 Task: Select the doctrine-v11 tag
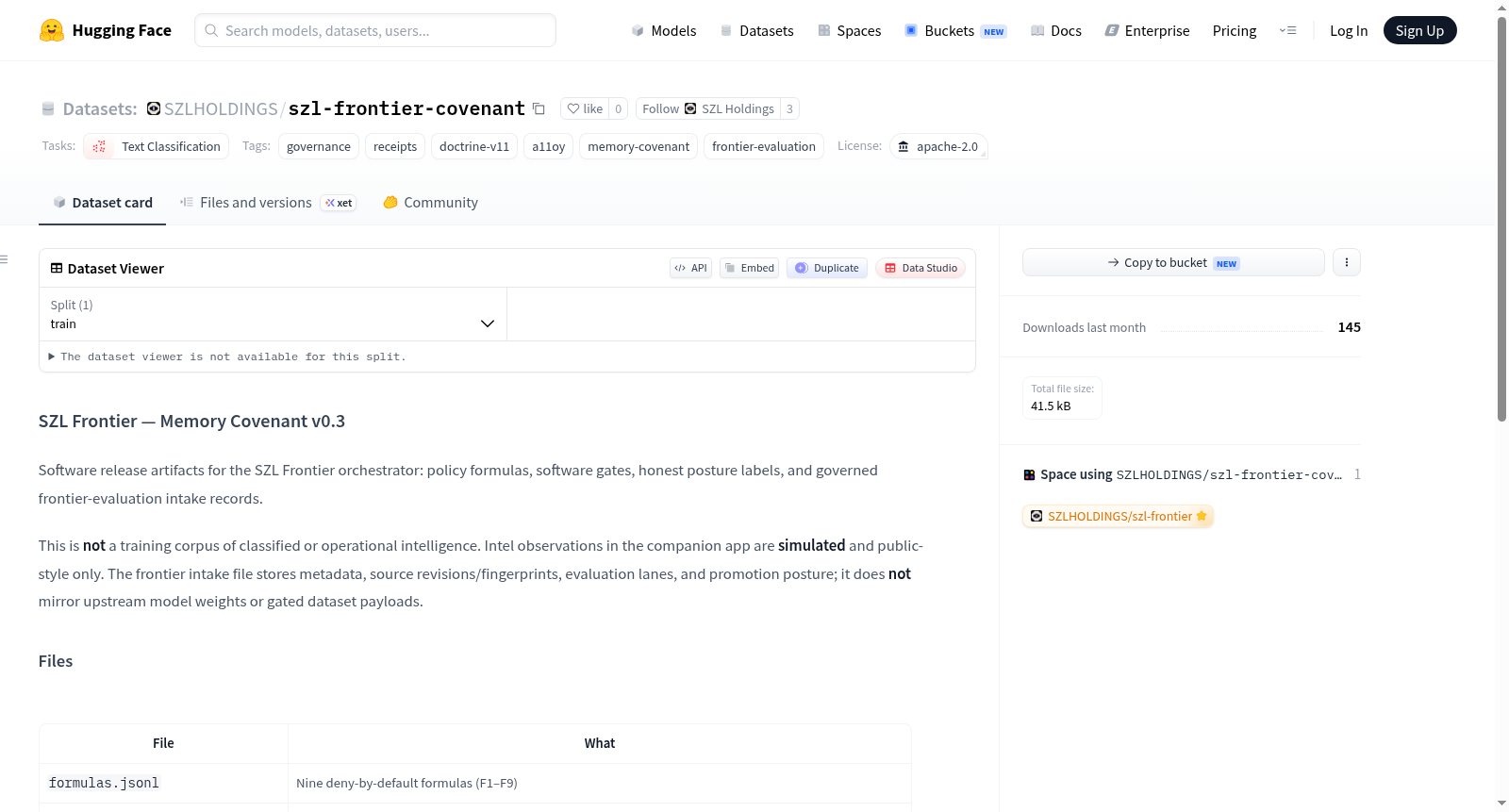click(x=474, y=146)
